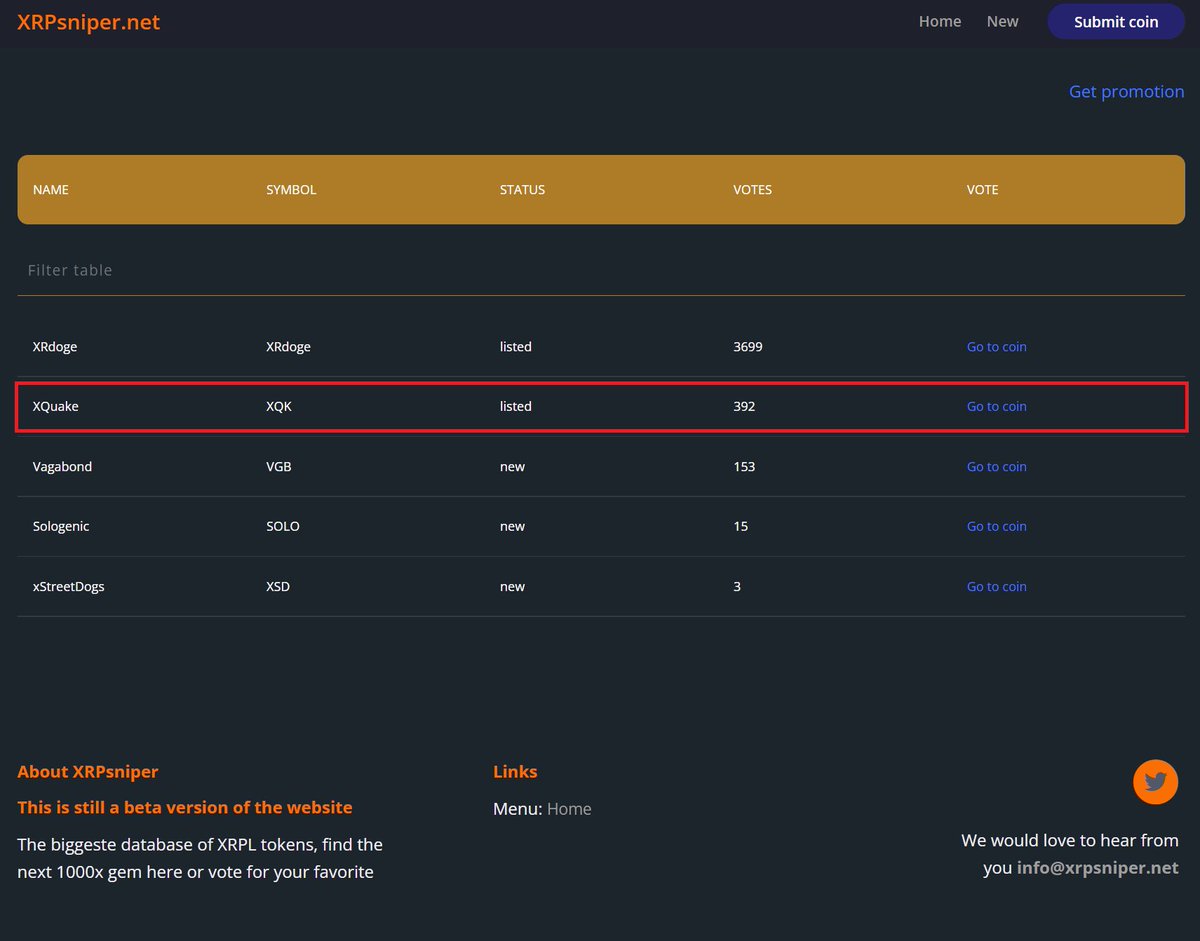The image size is (1200, 941).
Task: Open Go to coin for XRdoge
Action: [997, 347]
